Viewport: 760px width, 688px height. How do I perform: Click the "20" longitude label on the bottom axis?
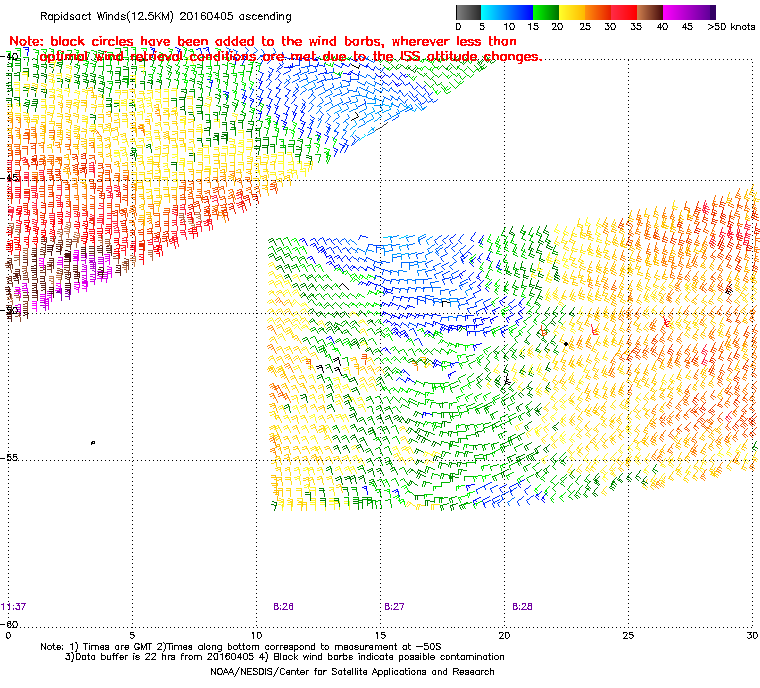pyautogui.click(x=504, y=636)
